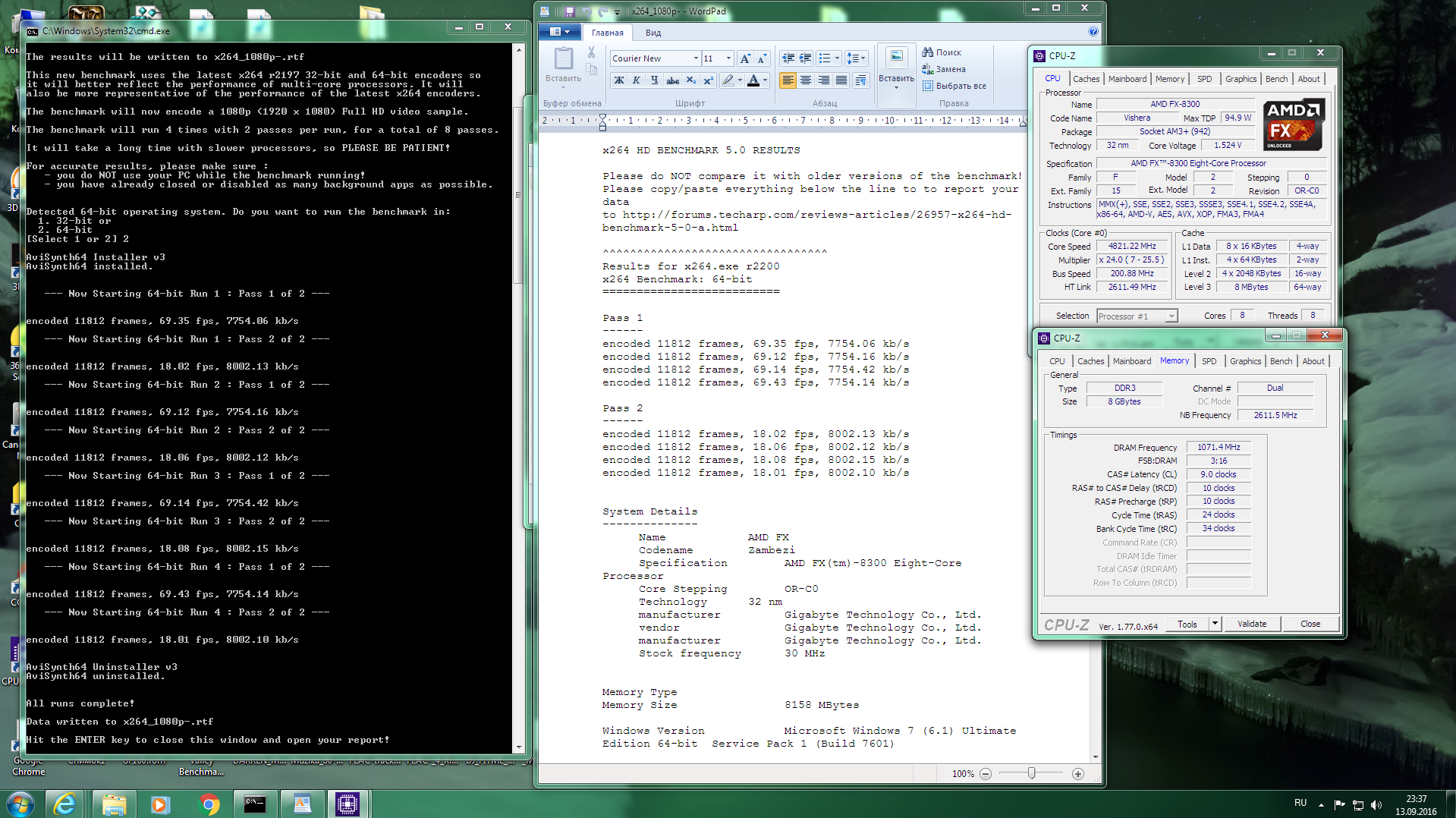
Task: Click the zoom in plus button in WordPad
Action: tap(1078, 773)
